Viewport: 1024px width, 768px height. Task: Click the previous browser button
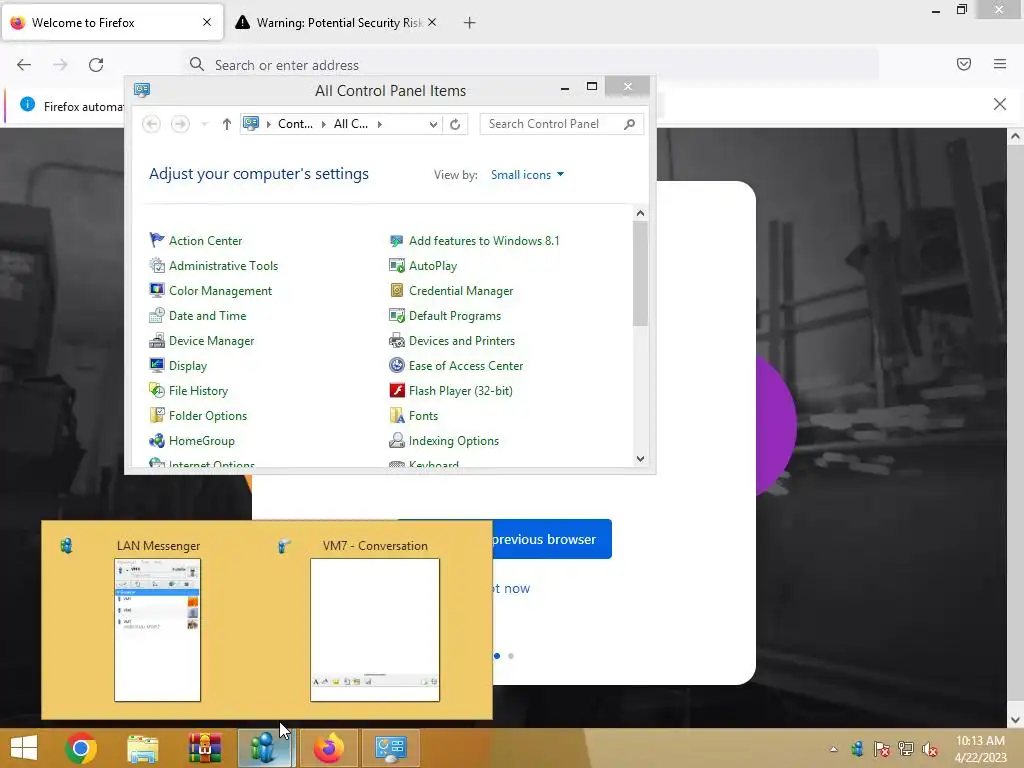pos(552,539)
